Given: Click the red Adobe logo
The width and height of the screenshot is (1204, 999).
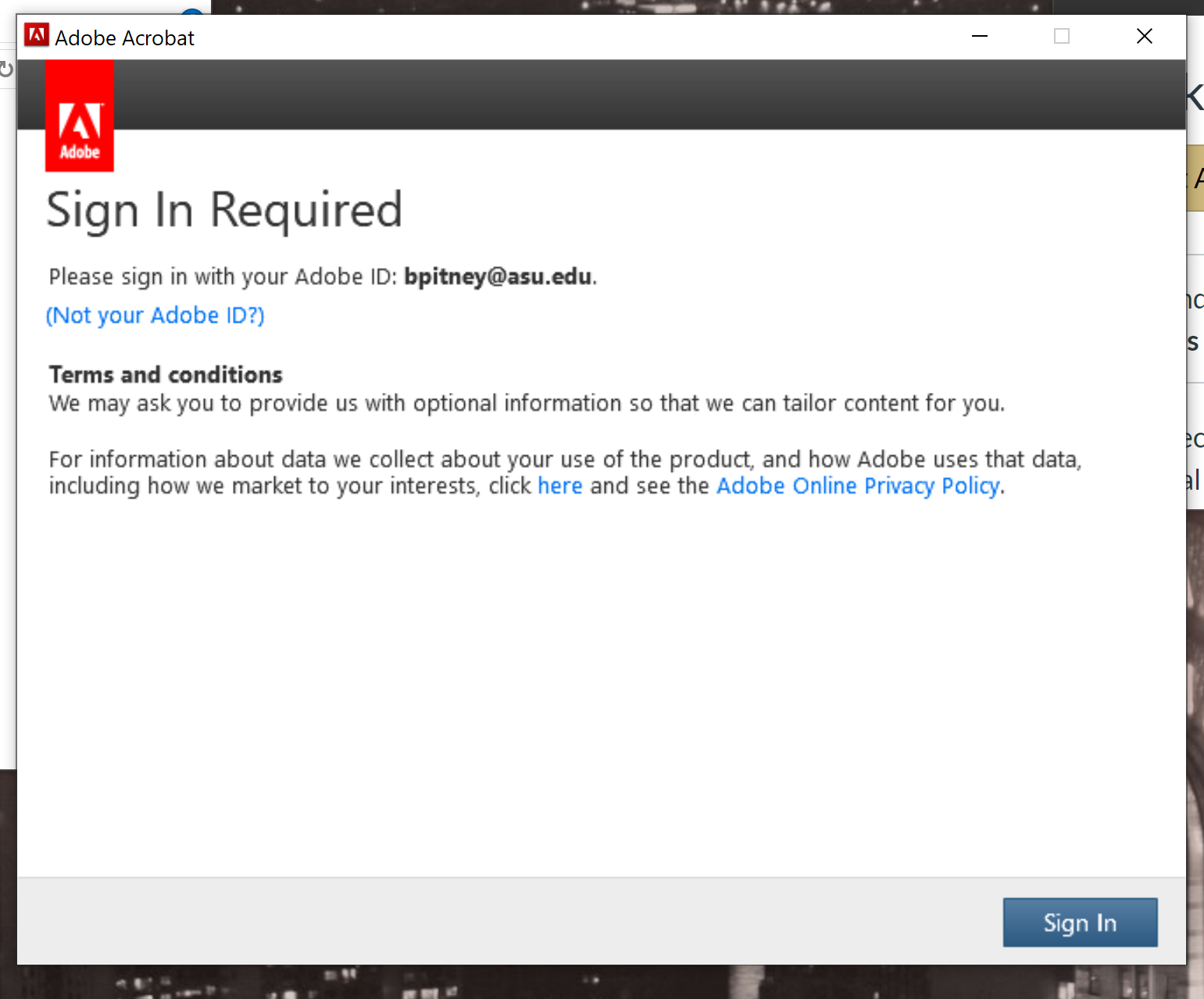Looking at the screenshot, I should point(80,116).
